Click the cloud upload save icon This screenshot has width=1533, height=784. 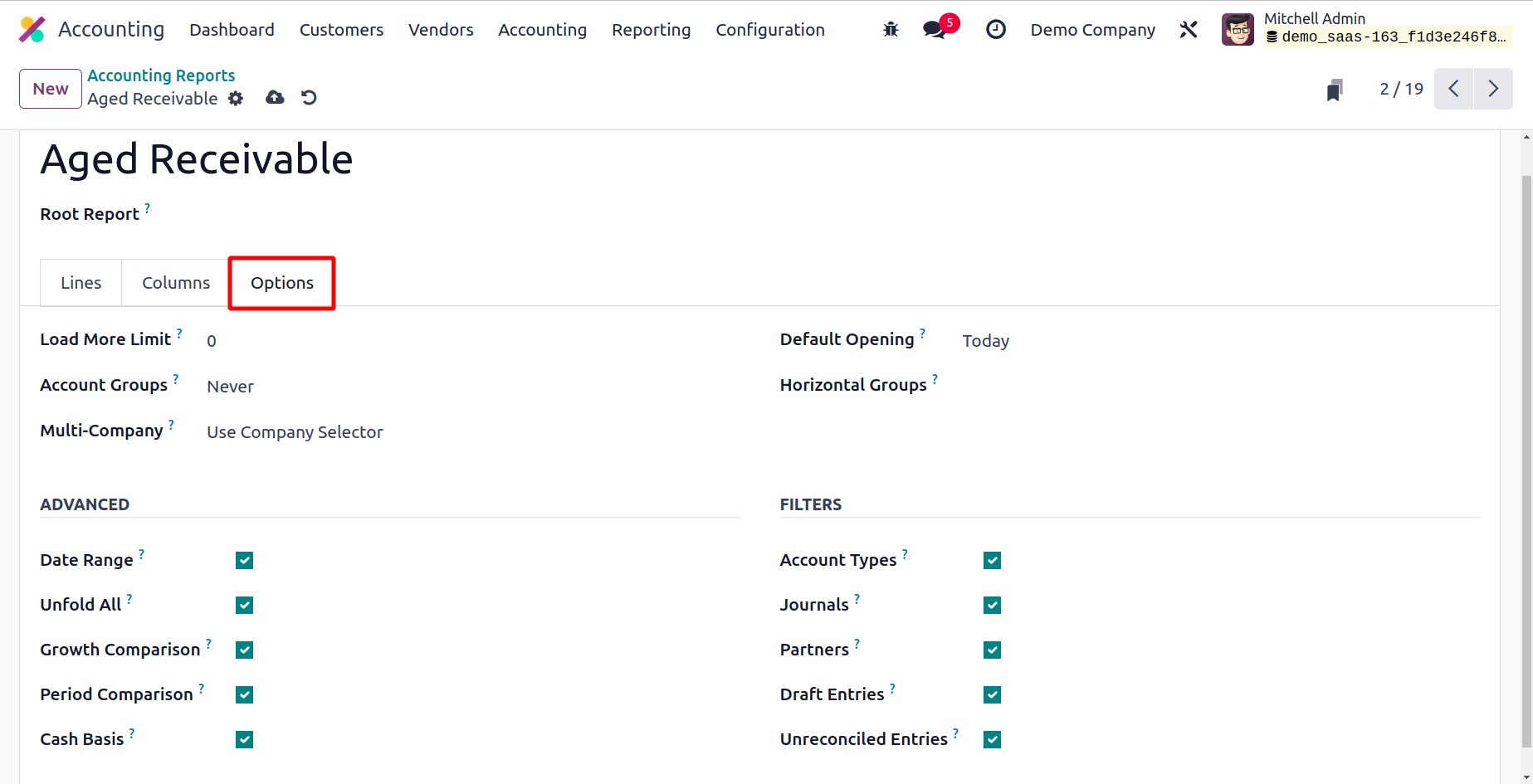pos(275,98)
